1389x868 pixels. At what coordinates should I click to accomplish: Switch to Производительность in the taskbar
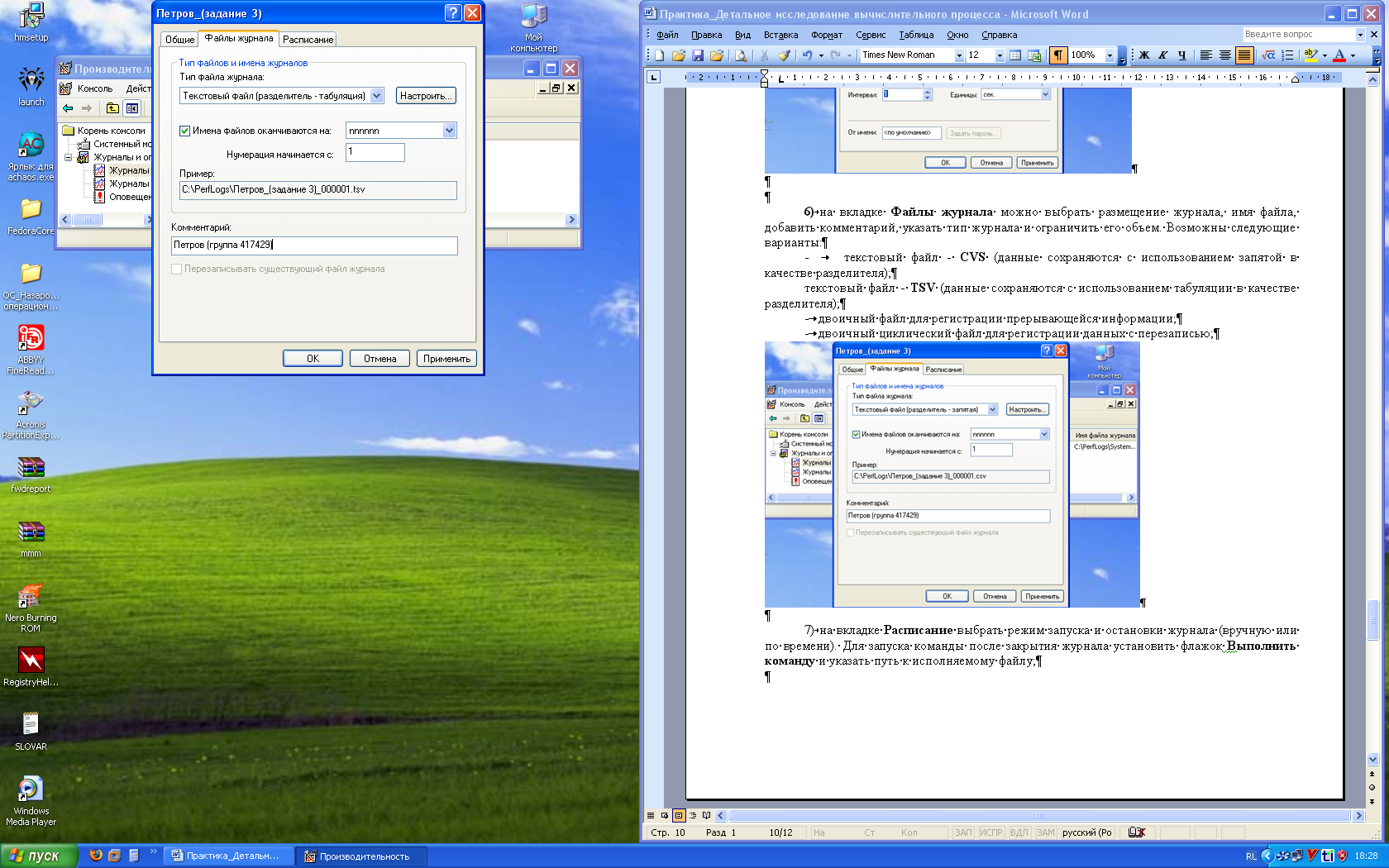pyautogui.click(x=360, y=856)
